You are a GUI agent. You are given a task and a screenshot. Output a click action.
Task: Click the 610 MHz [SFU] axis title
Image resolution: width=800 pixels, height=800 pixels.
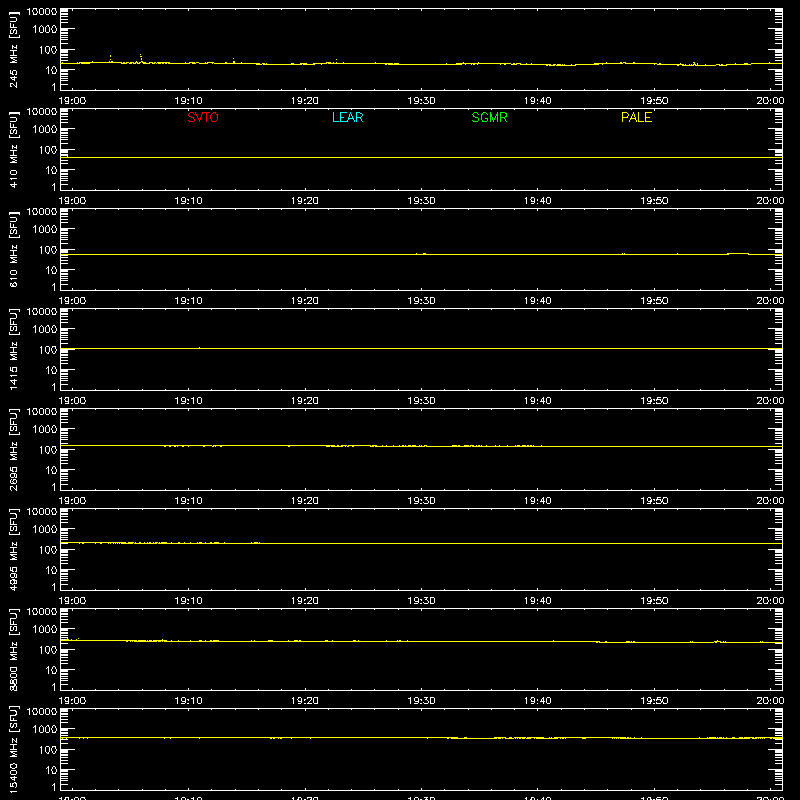[14, 249]
